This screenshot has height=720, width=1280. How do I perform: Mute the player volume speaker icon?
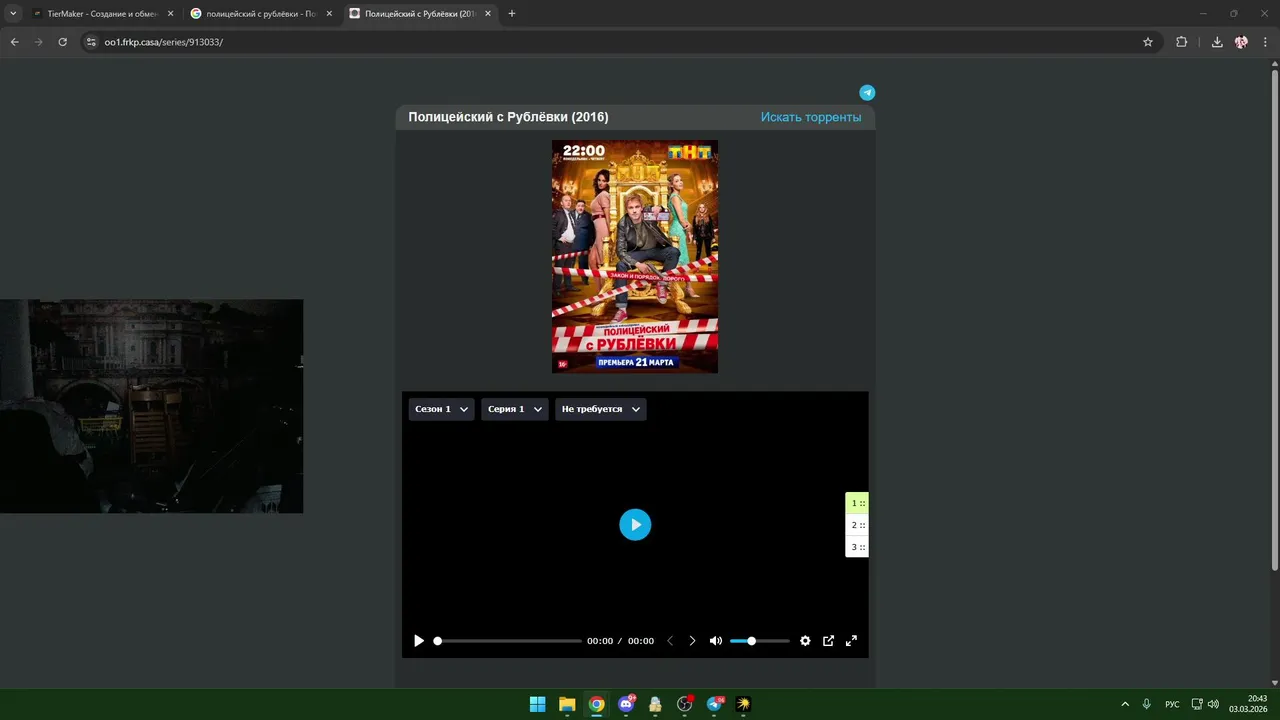click(x=716, y=641)
